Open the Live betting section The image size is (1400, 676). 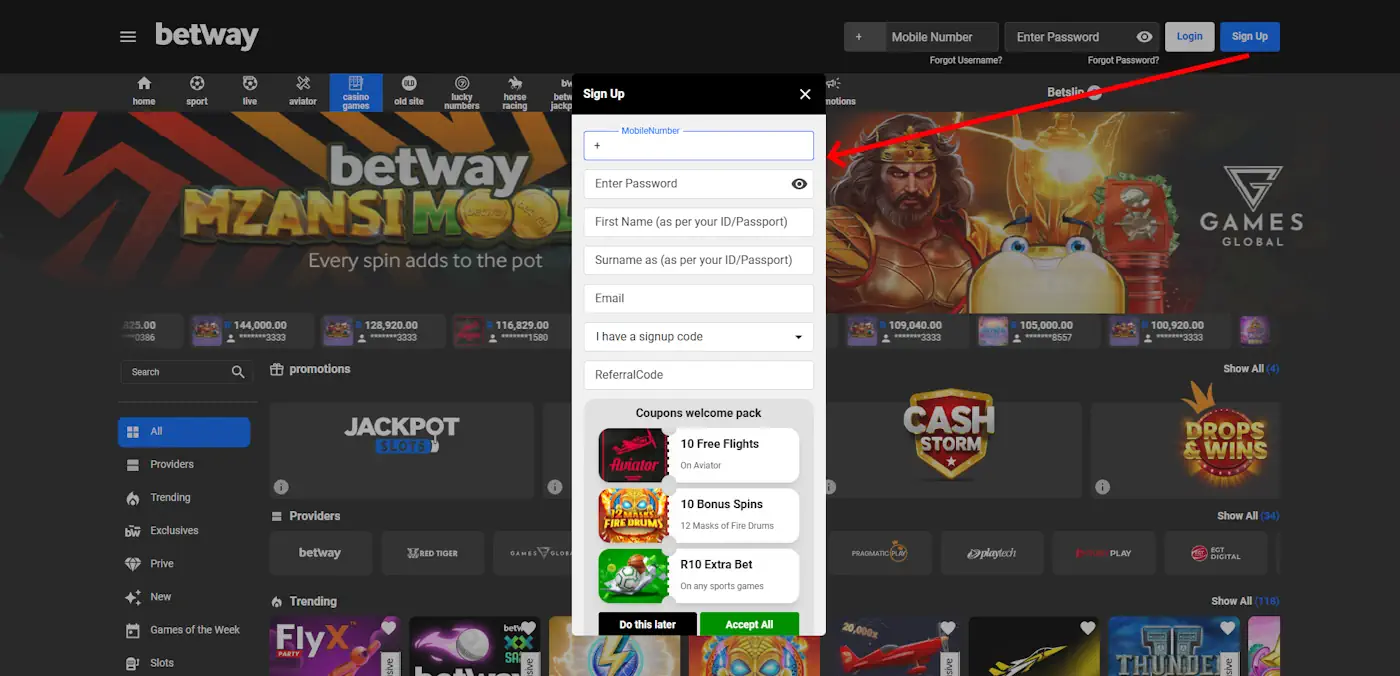[x=250, y=91]
